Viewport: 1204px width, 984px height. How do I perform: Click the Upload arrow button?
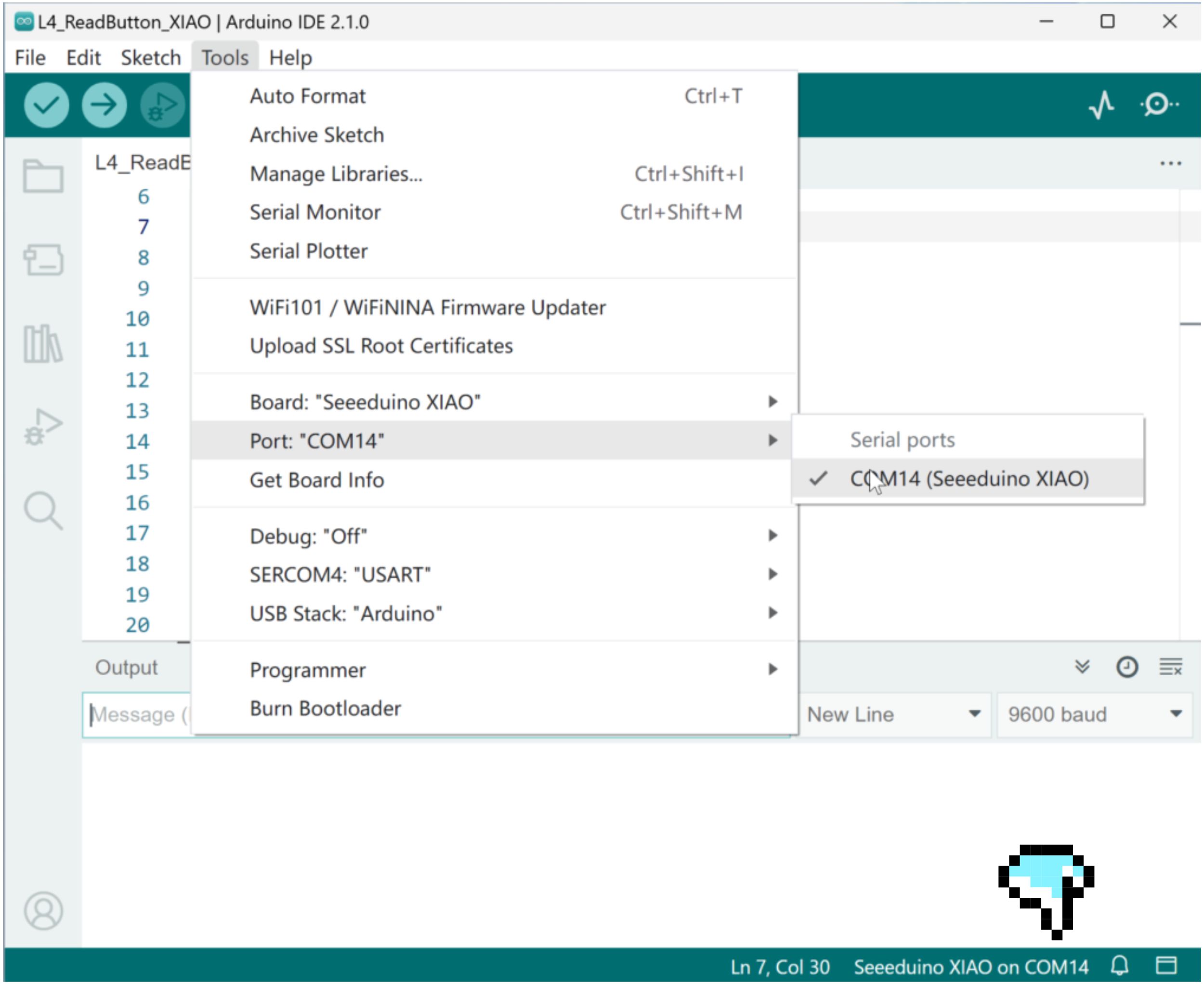tap(105, 105)
